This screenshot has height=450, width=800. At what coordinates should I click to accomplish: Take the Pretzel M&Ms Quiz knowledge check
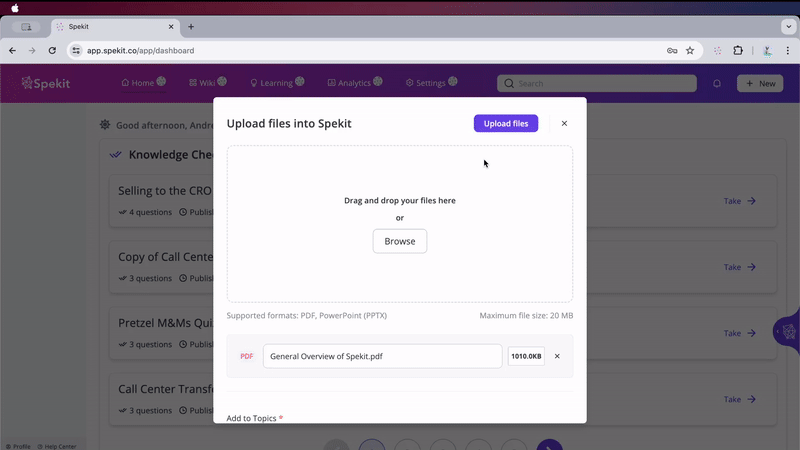(x=739, y=333)
